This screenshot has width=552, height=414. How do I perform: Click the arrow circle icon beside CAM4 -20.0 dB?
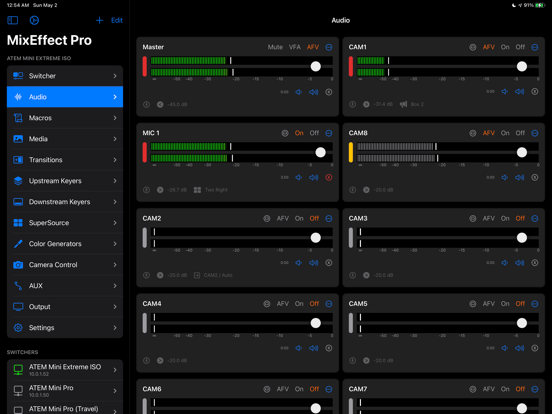160,360
